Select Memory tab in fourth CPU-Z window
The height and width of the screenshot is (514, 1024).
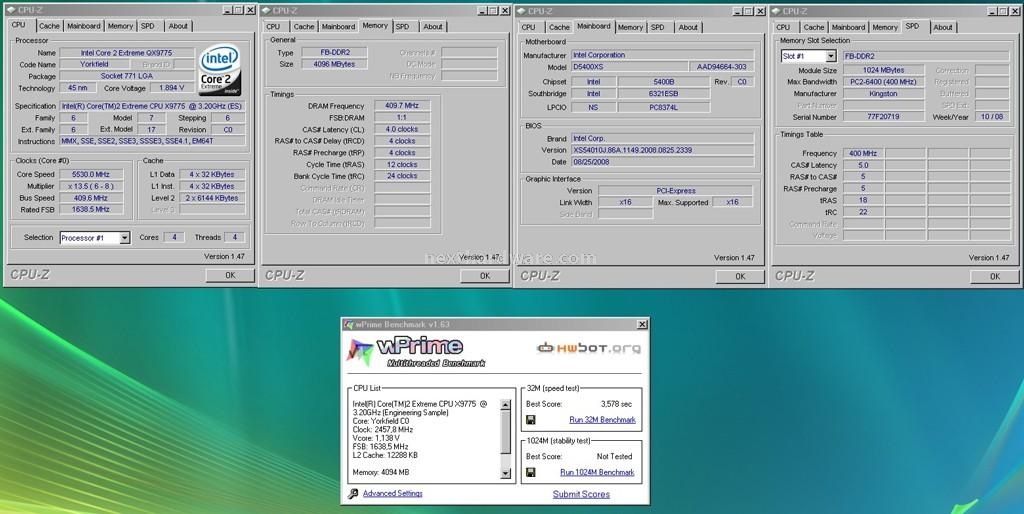click(885, 27)
